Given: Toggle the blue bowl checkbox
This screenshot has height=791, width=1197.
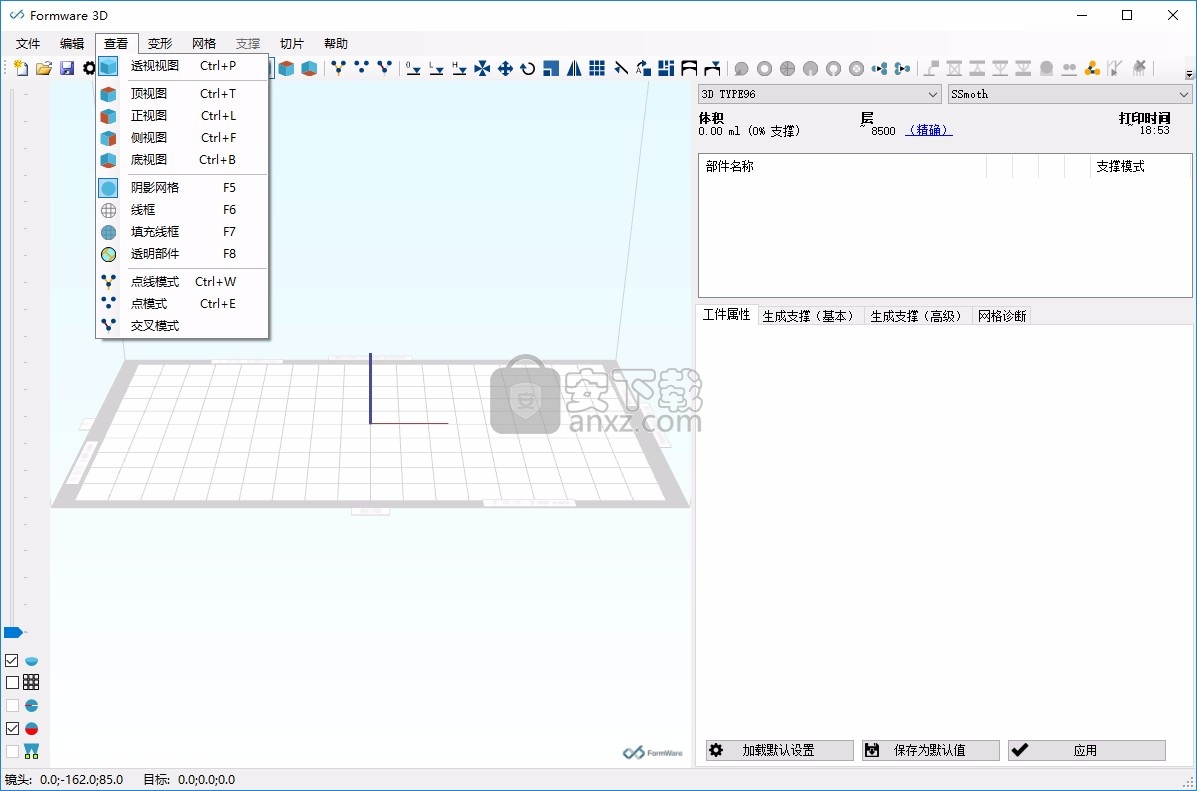Looking at the screenshot, I should pos(12,660).
